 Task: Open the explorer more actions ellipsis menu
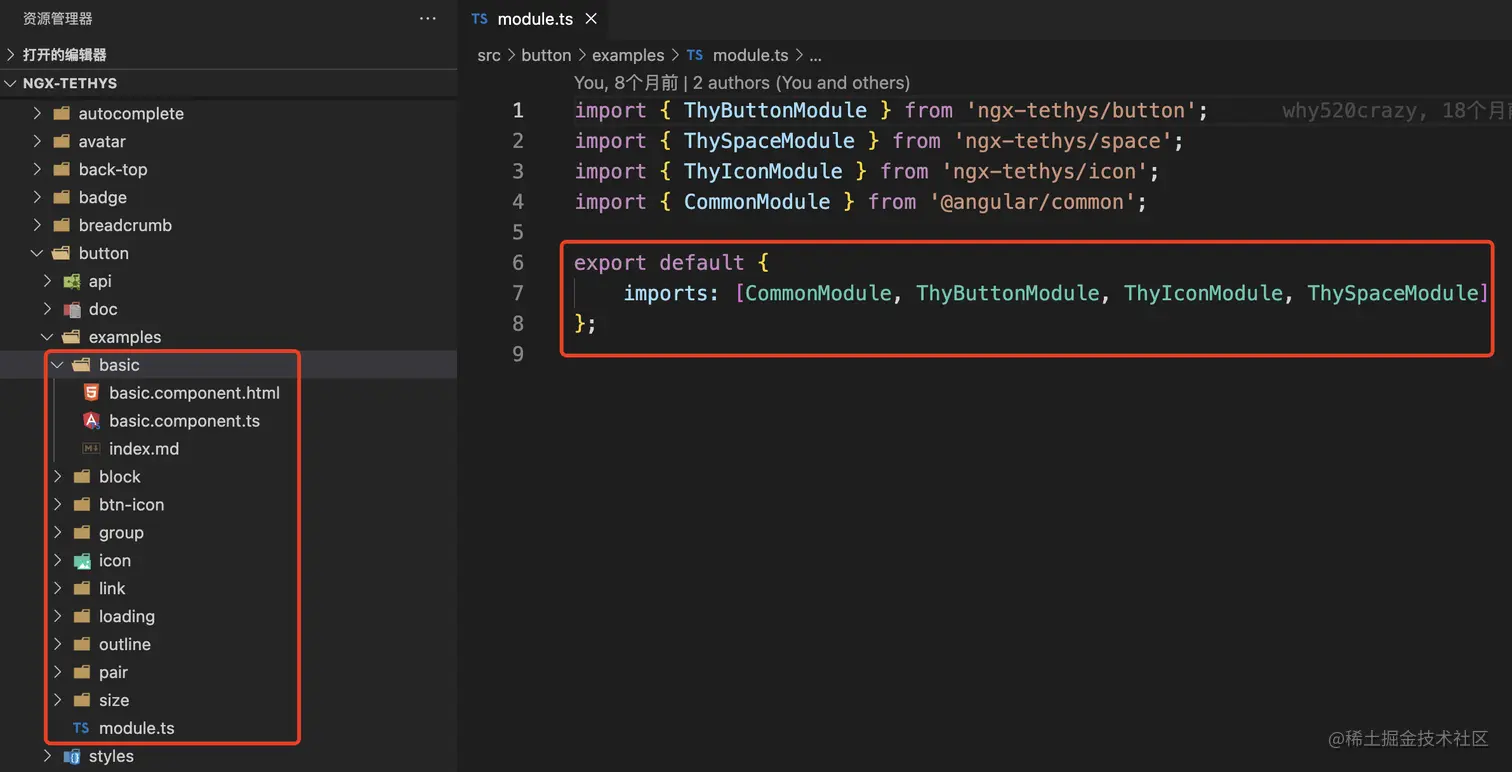428,18
